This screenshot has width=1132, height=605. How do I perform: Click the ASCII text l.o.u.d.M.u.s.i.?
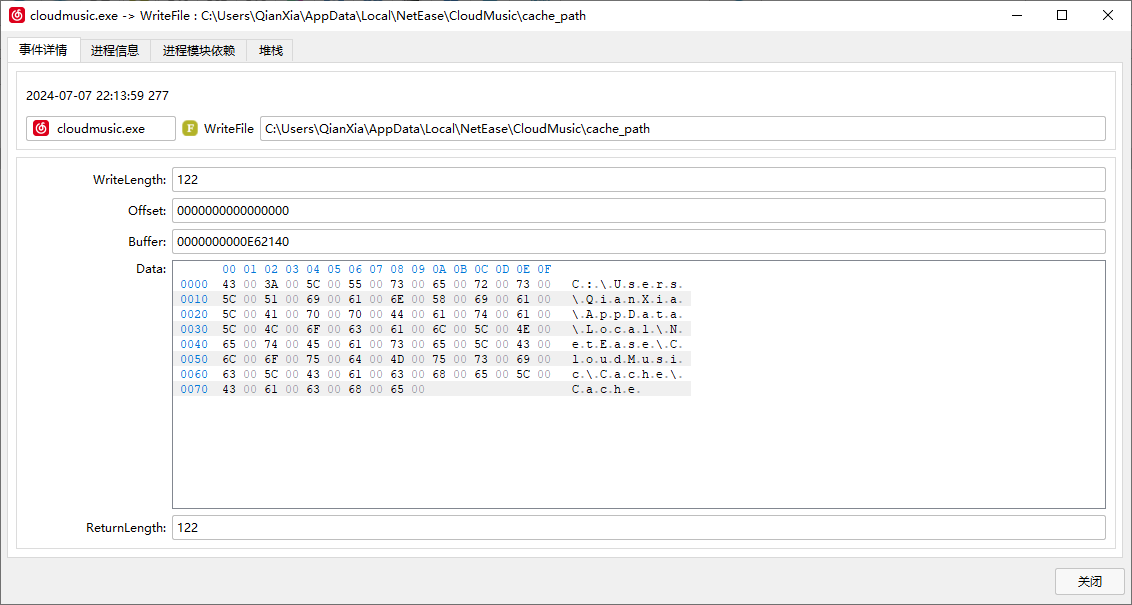(627, 360)
